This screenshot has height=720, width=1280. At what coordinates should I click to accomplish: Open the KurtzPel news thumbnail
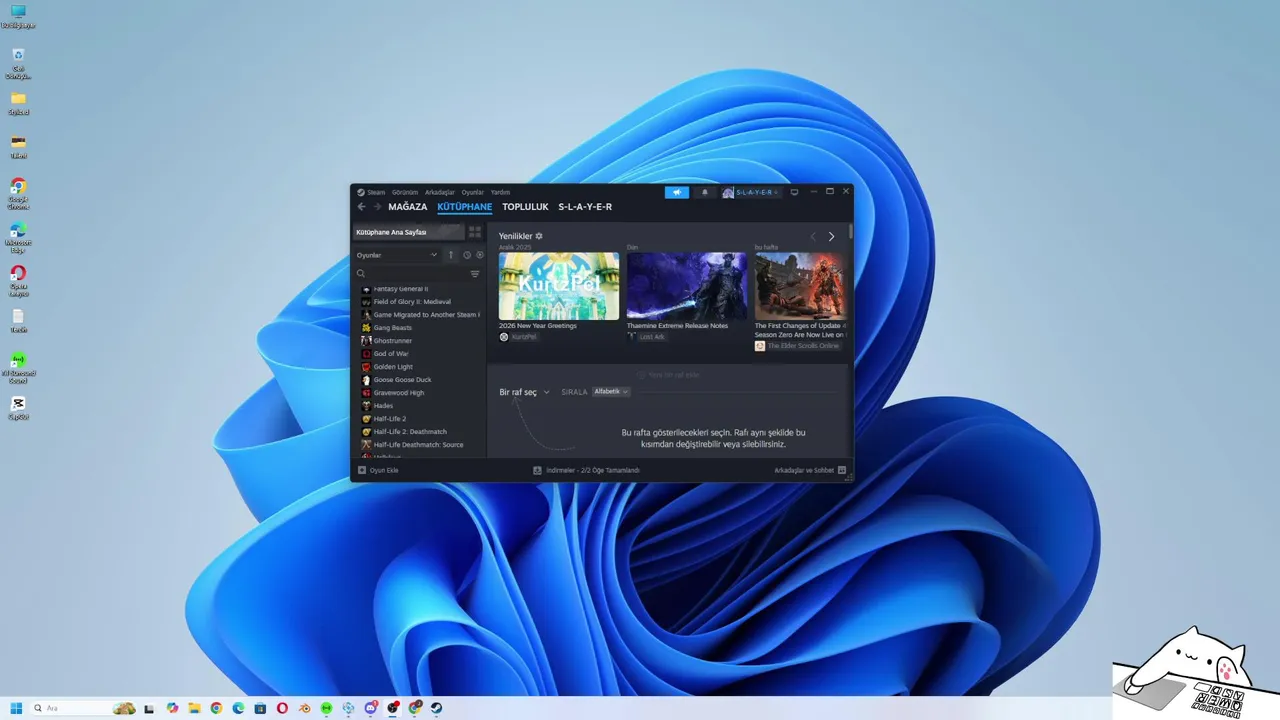click(559, 286)
